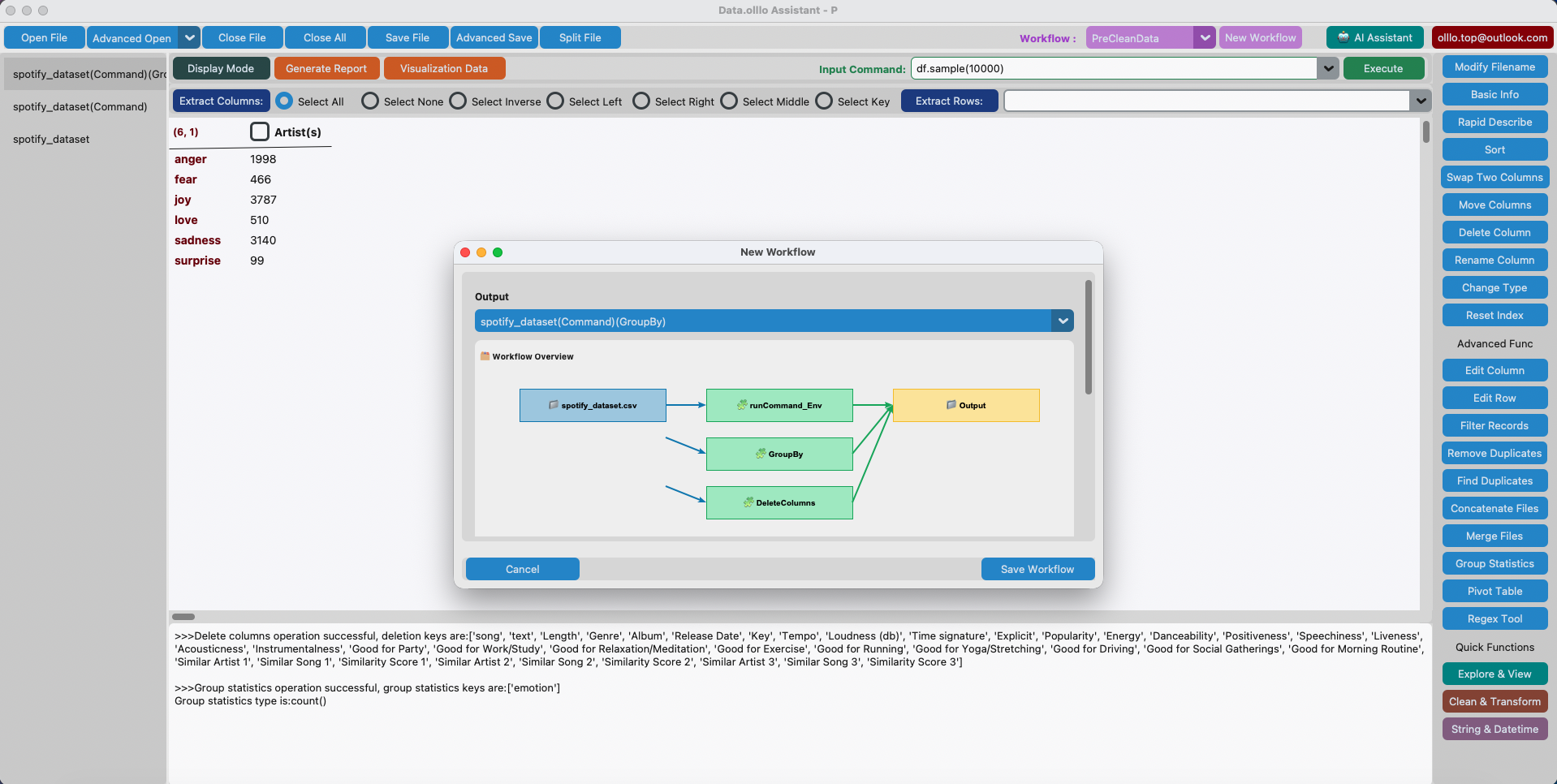Open the Extract Rows dropdown list

pos(1420,101)
